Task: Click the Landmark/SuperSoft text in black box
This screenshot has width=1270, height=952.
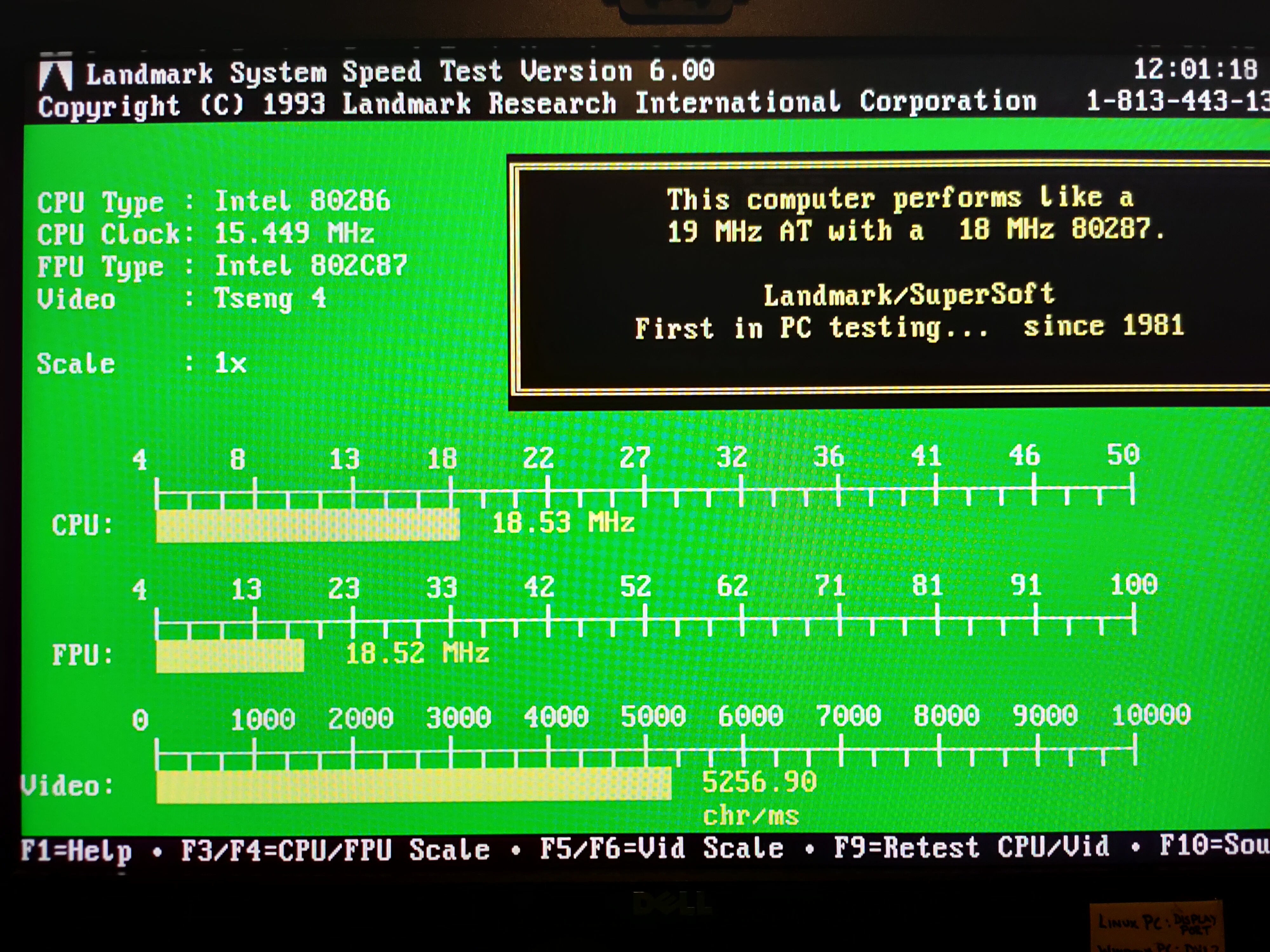Action: [x=909, y=295]
